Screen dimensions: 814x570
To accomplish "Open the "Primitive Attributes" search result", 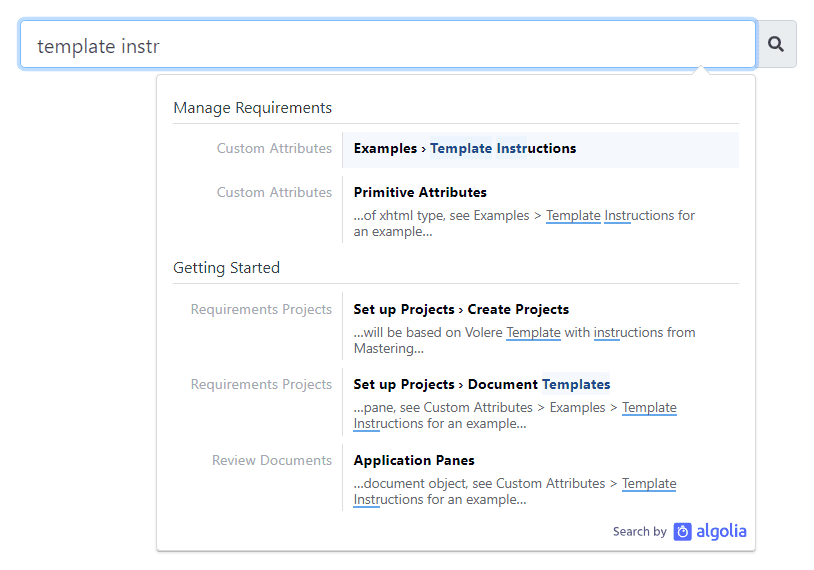I will [420, 192].
